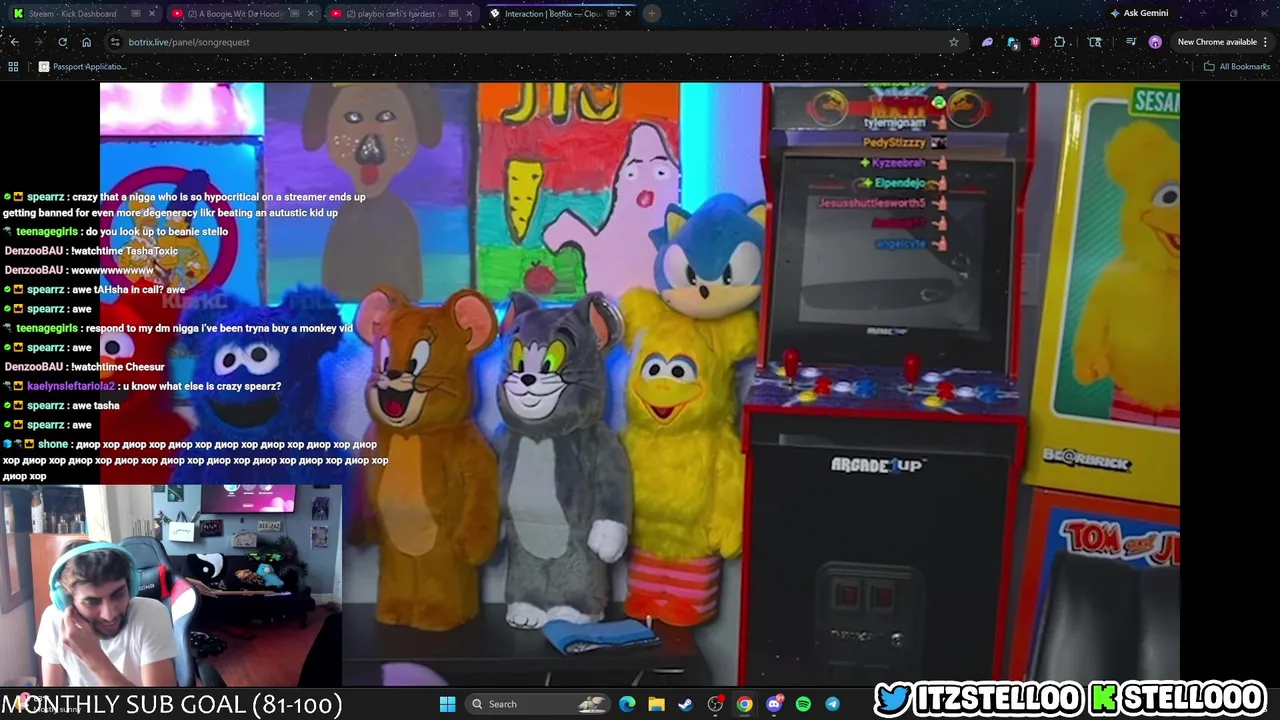
Task: Click the '!watchtime TashaToxic' chat message
Action: point(124,251)
